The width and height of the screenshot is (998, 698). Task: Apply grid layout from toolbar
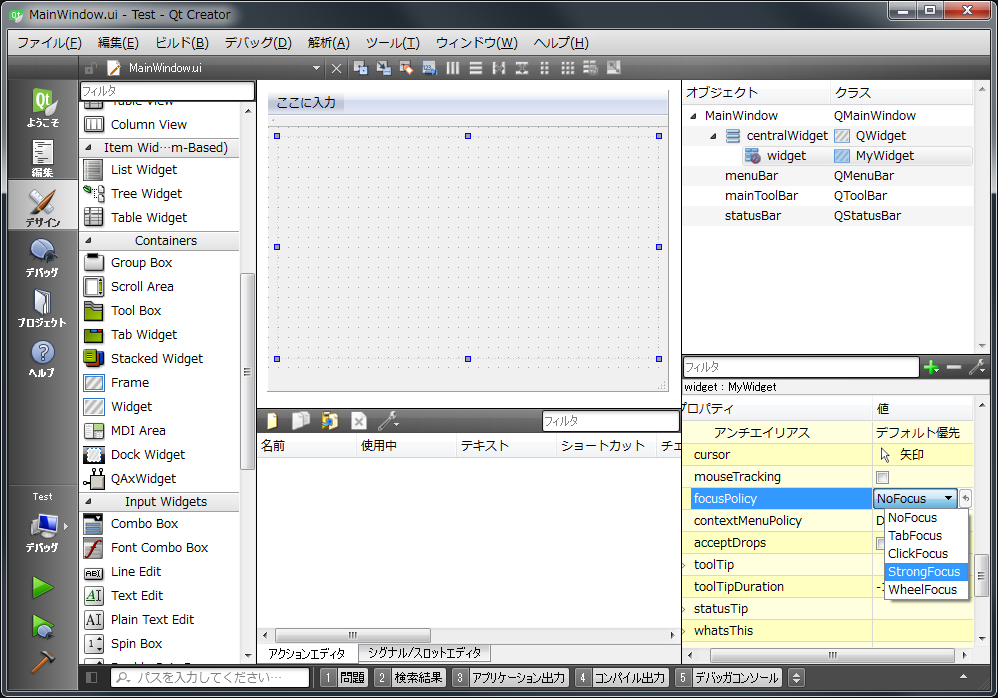pyautogui.click(x=568, y=68)
